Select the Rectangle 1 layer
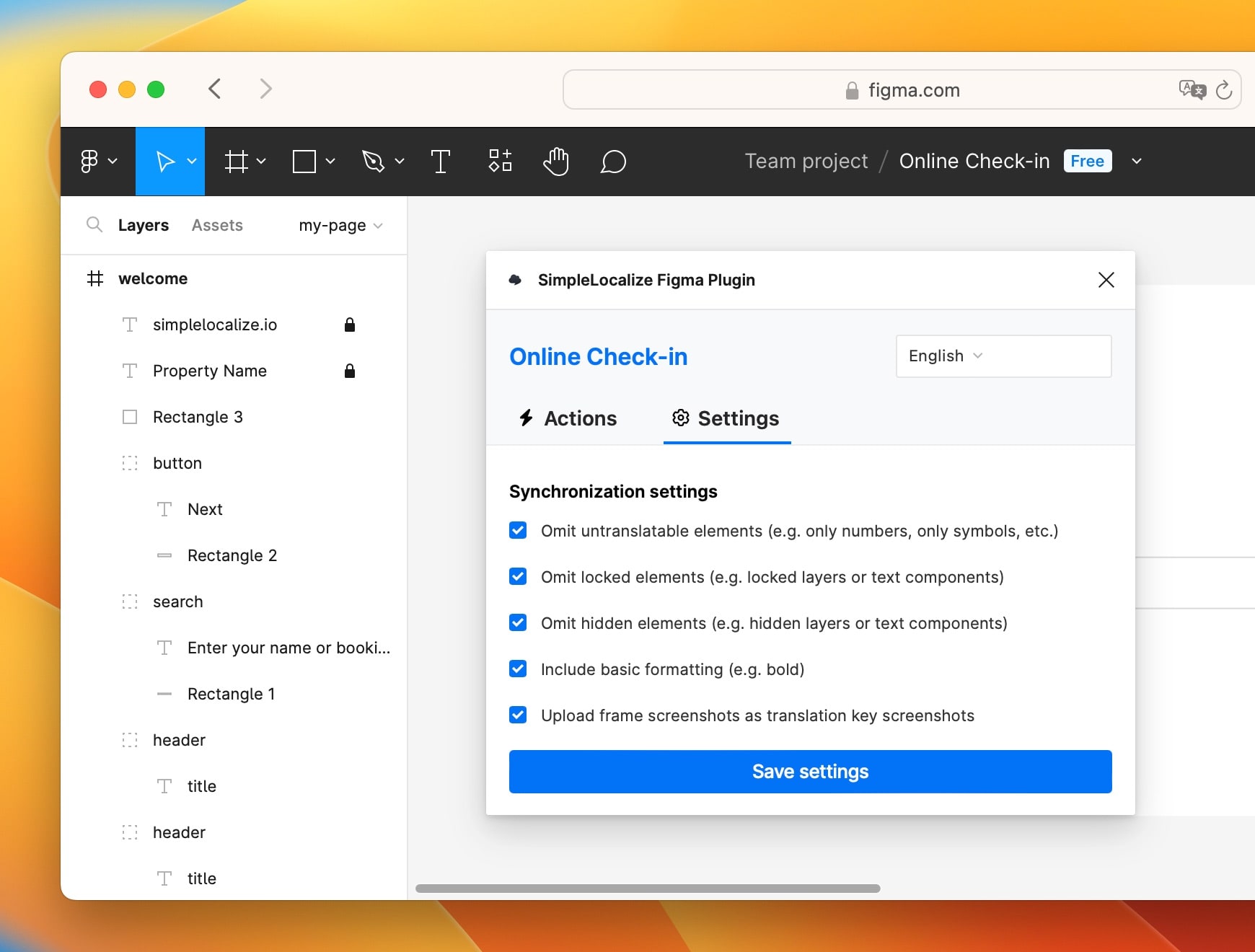The image size is (1255, 952). coord(234,694)
